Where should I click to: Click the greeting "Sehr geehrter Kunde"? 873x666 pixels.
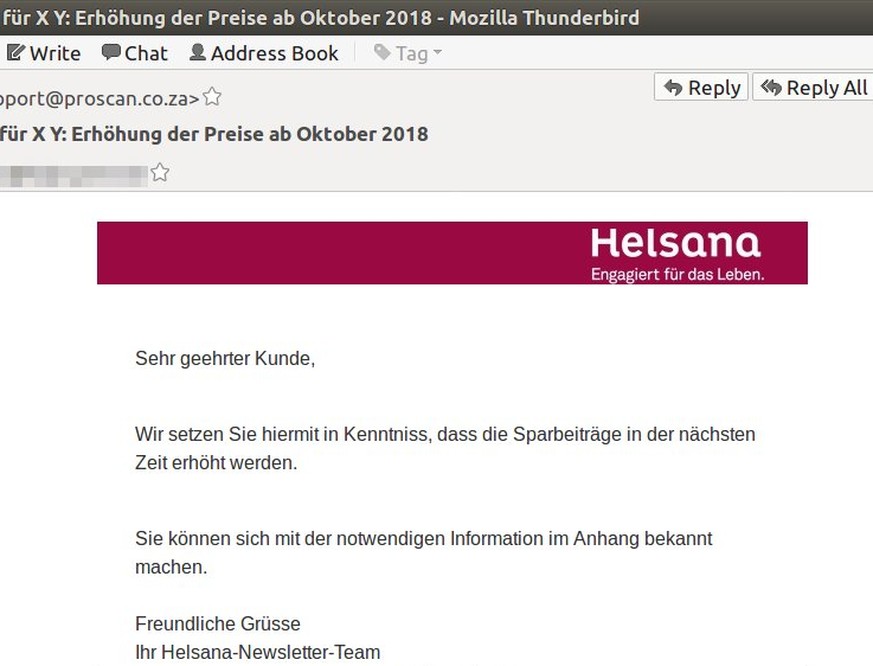point(225,358)
